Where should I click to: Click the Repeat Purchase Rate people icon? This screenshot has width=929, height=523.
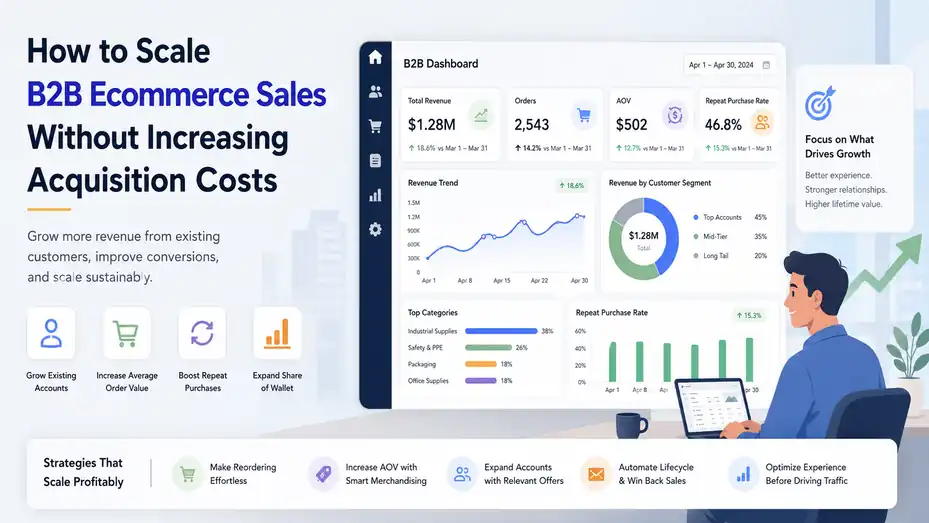click(763, 123)
